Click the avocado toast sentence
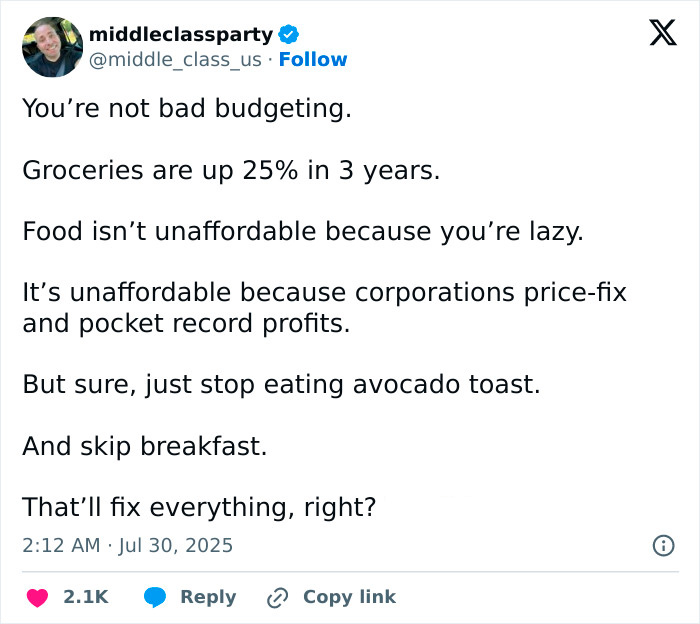700x624 pixels. 280,384
